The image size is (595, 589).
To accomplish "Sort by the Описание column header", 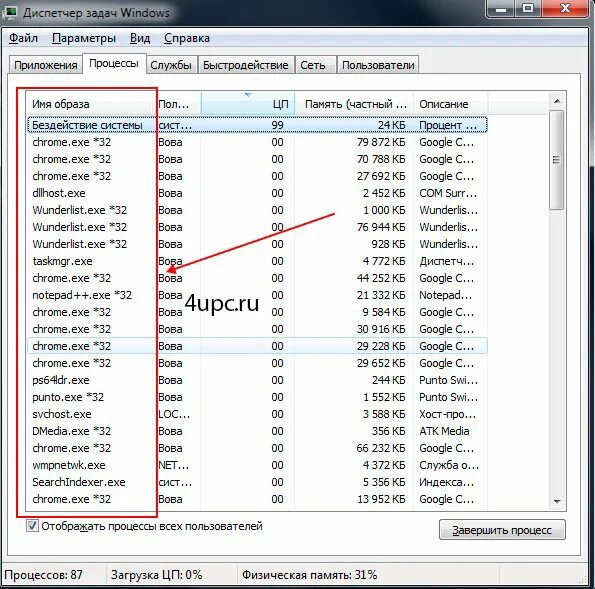I will click(x=450, y=104).
